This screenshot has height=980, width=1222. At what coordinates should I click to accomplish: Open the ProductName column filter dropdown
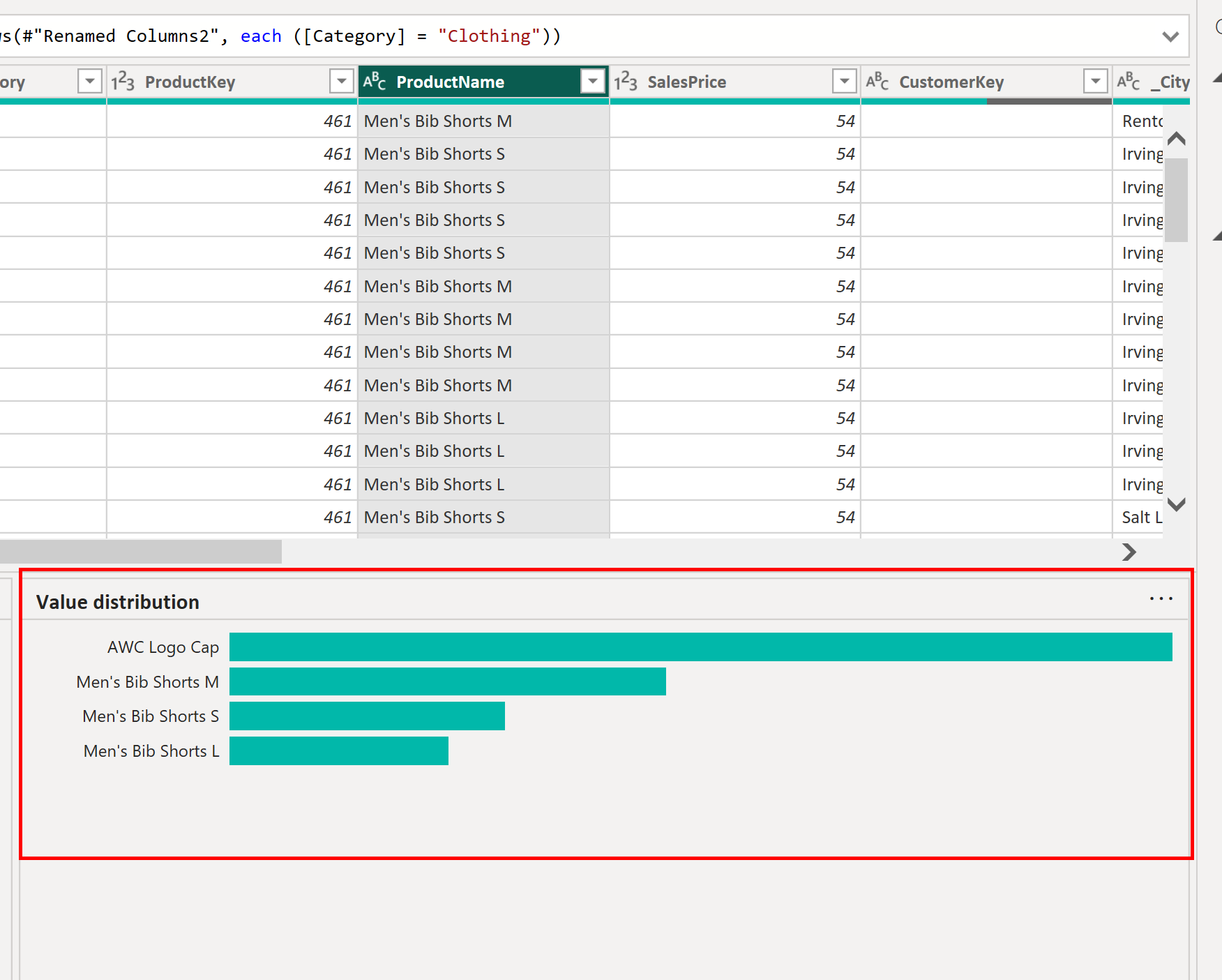point(593,82)
